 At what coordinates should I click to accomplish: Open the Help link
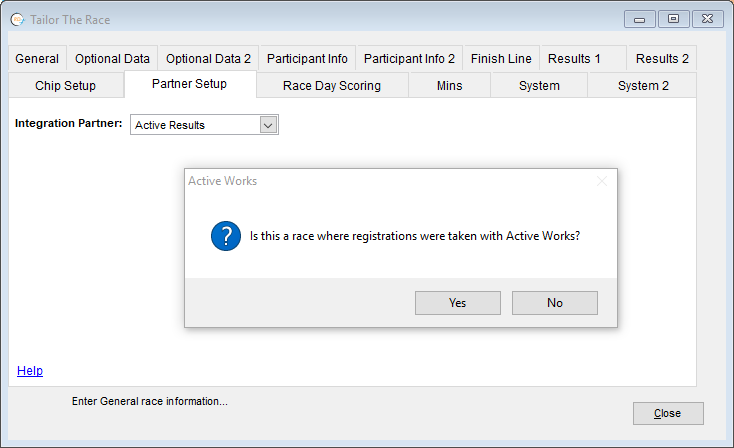point(30,371)
